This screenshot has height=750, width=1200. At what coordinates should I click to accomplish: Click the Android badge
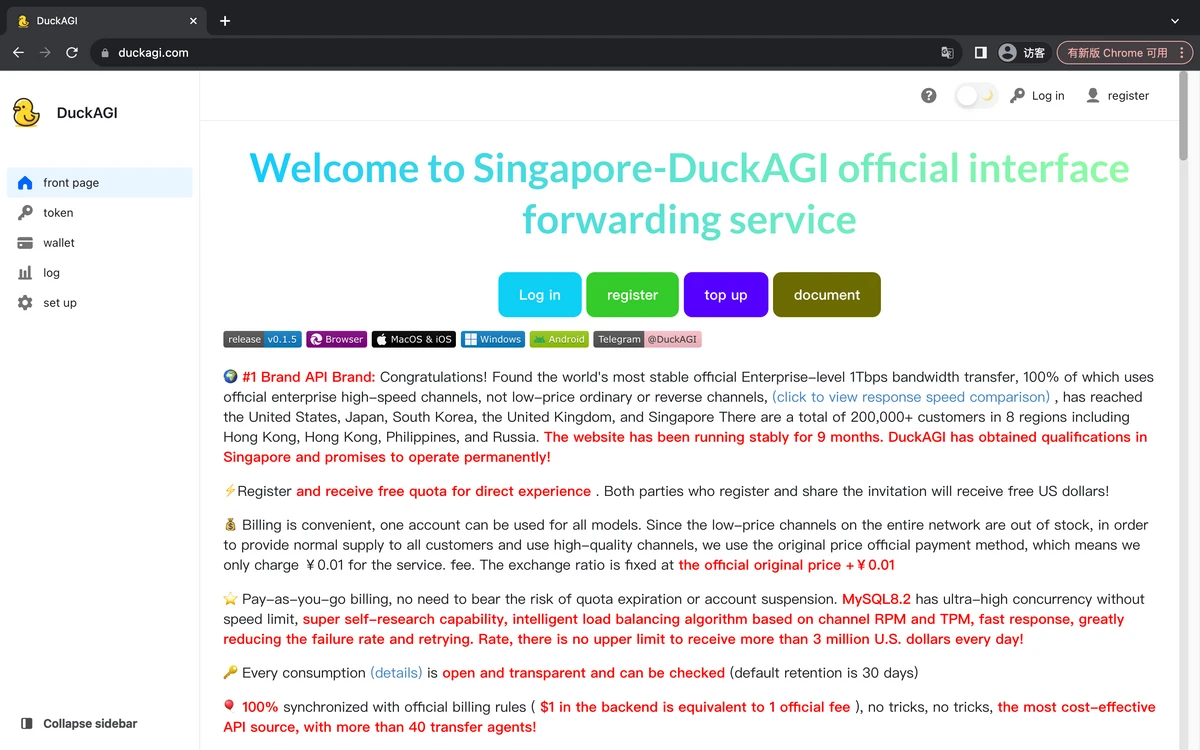[x=559, y=340]
